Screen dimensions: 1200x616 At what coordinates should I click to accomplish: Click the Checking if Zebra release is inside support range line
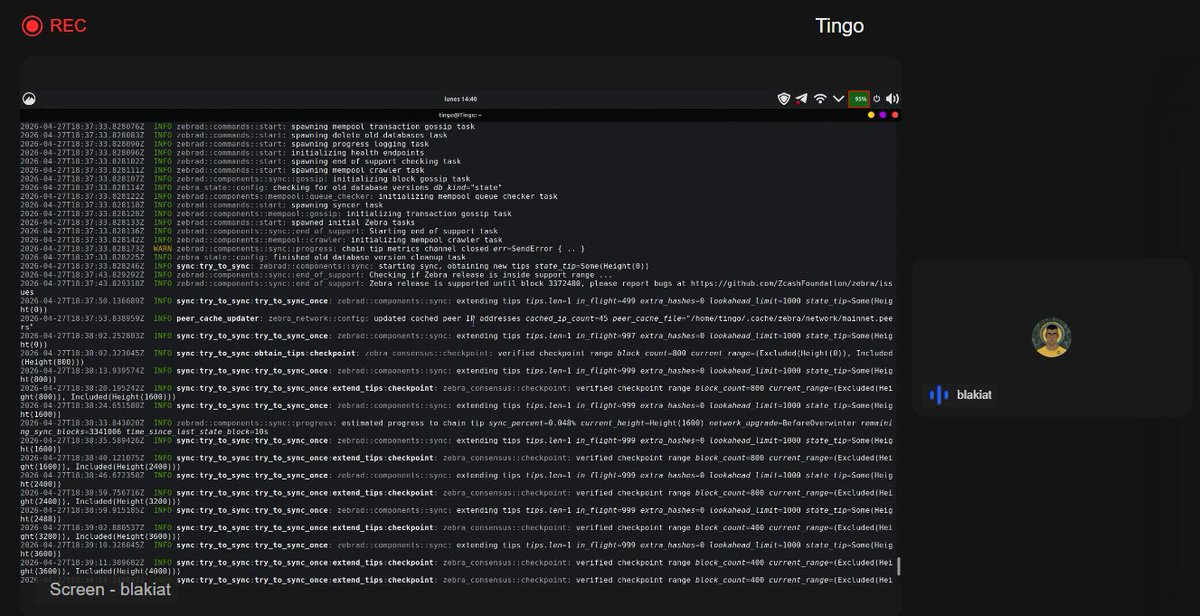click(316, 274)
